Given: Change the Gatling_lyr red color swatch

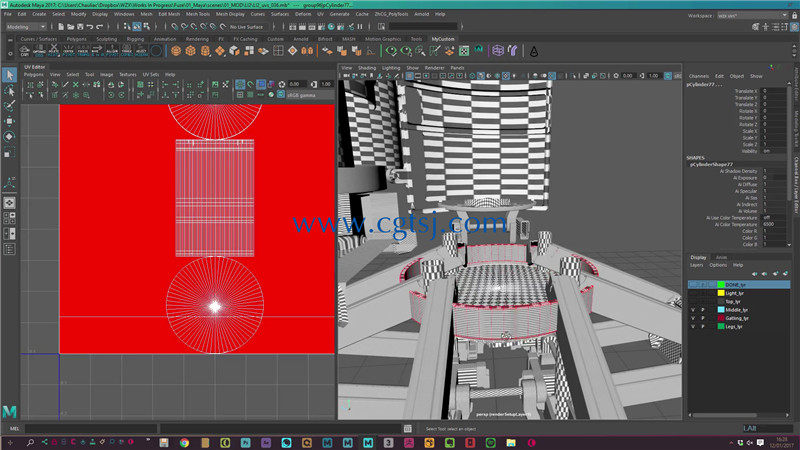Looking at the screenshot, I should pos(721,318).
